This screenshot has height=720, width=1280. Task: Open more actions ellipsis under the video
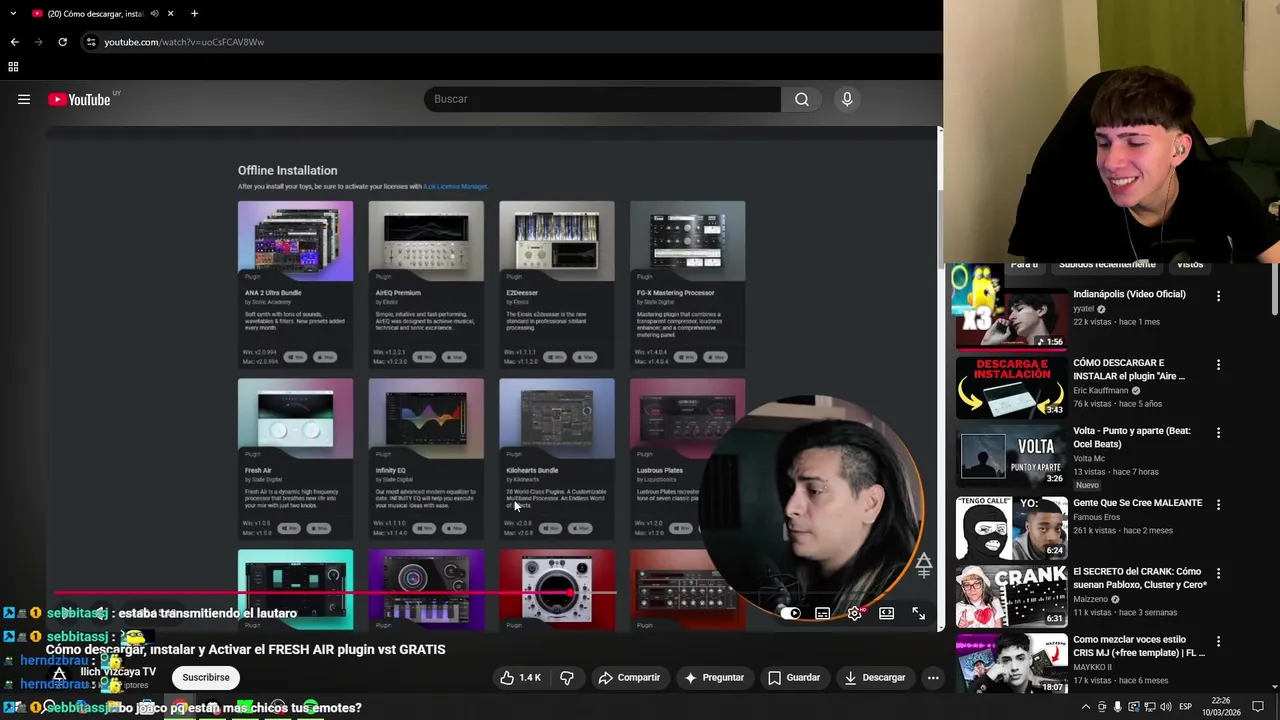933,677
